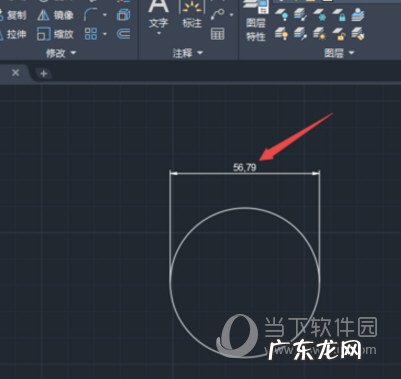
Task: Click the 文字 (Text) tool
Action: (x=159, y=15)
